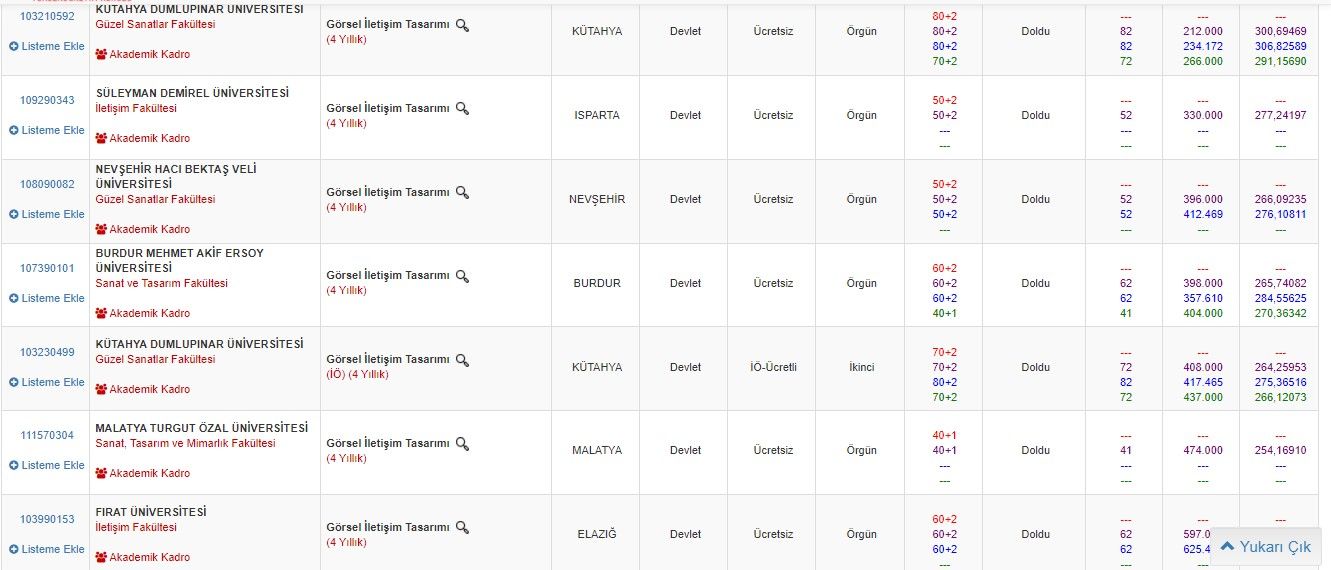
Task: Click magnifier icon in Burdur Mehmet Akif Ersoy row
Action: click(462, 276)
